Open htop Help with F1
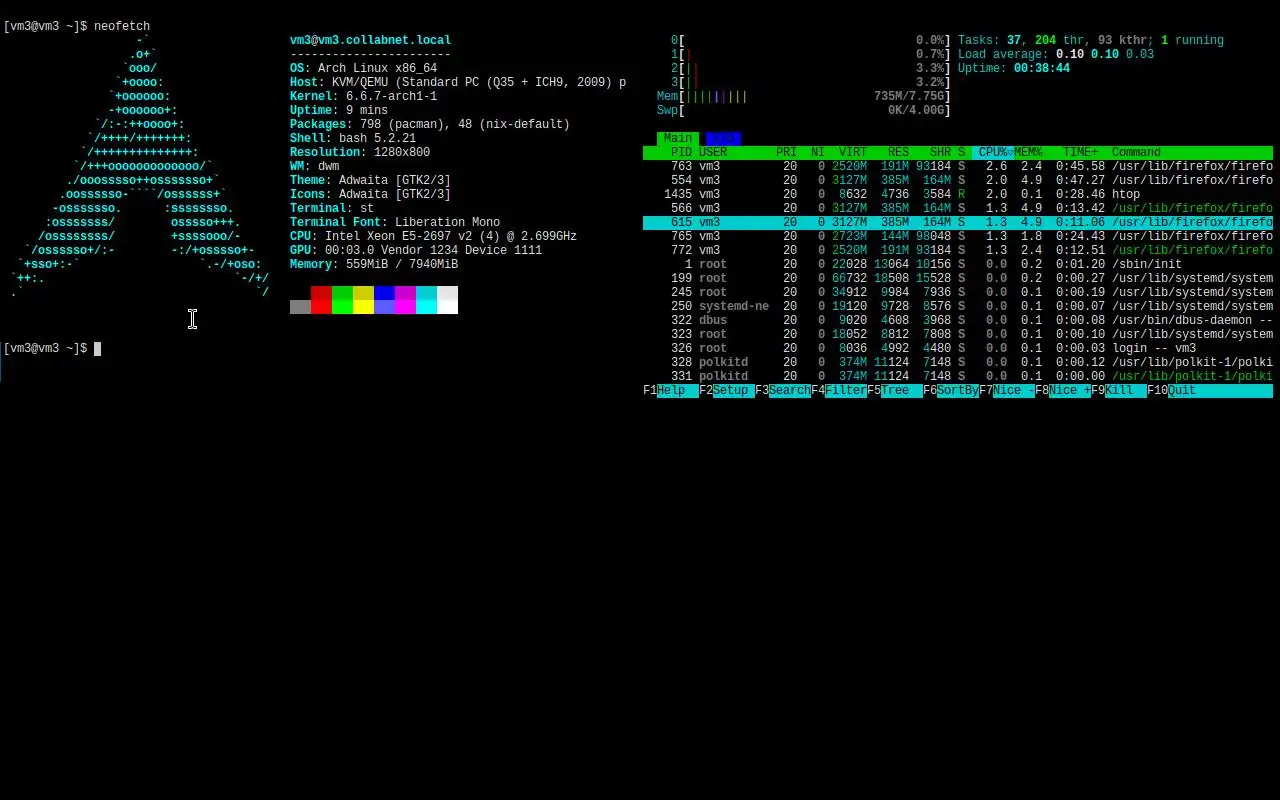1280x800 pixels. click(x=671, y=390)
